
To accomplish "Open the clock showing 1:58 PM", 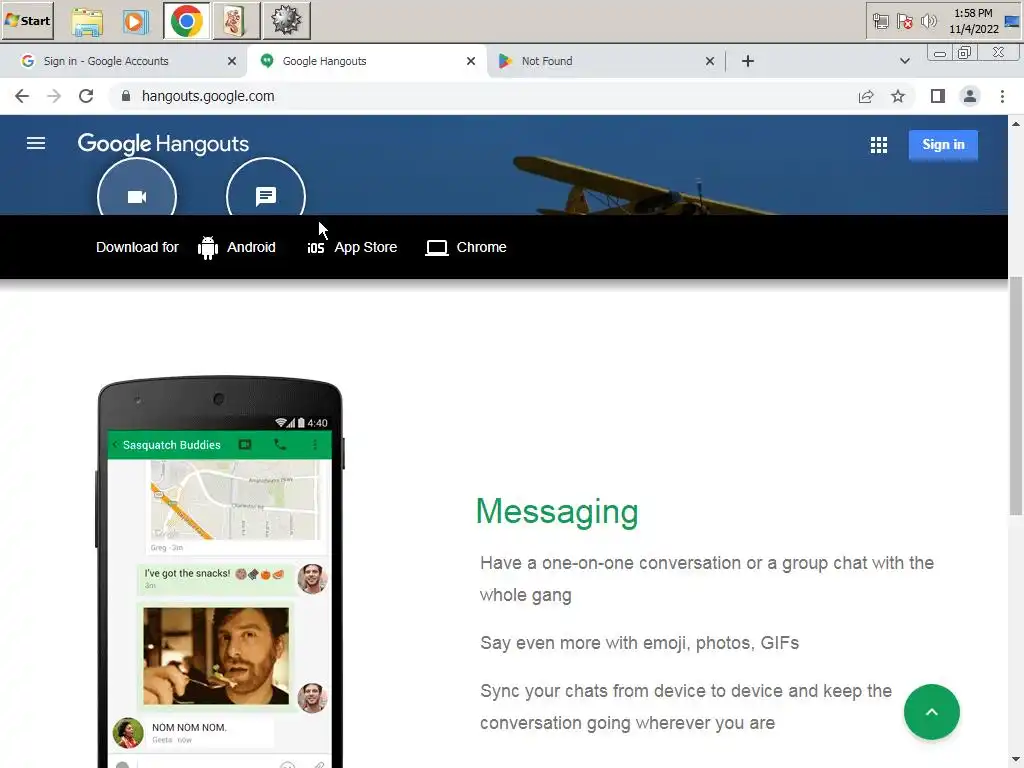I will pyautogui.click(x=973, y=21).
